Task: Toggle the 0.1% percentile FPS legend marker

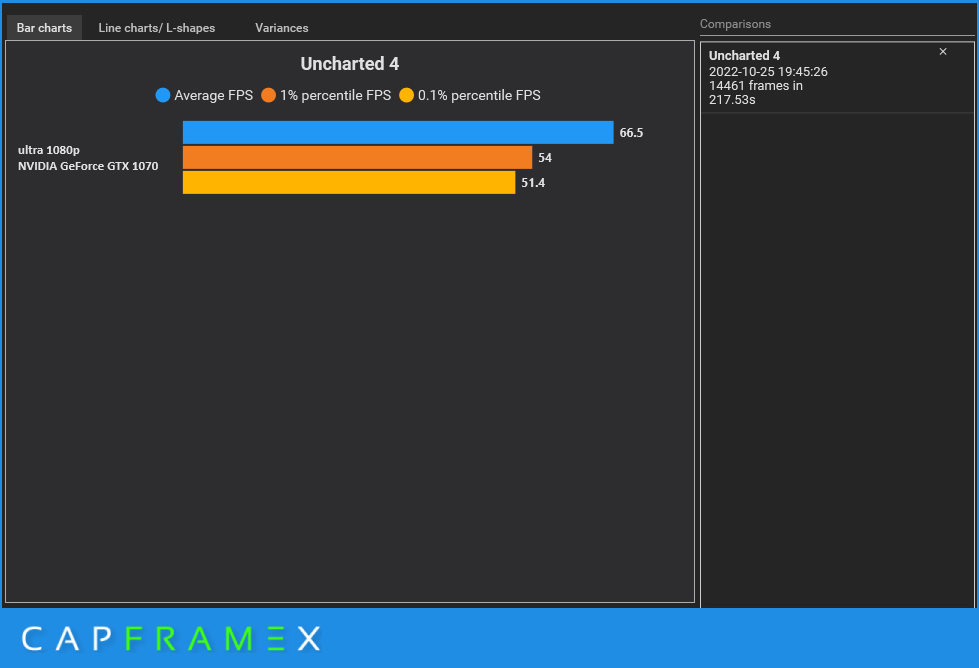Action: coord(406,95)
